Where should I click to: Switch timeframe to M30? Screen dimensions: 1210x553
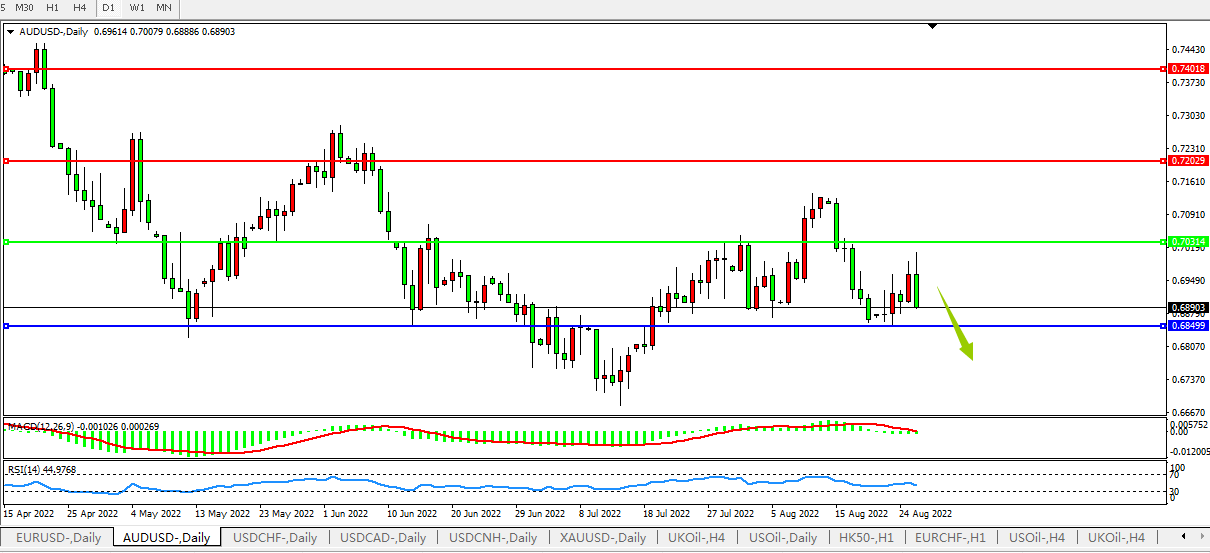[x=23, y=8]
